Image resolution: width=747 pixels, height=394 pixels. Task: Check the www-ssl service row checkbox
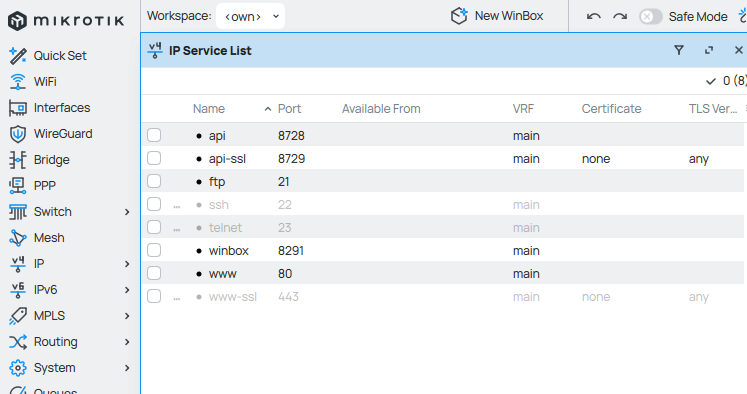154,296
